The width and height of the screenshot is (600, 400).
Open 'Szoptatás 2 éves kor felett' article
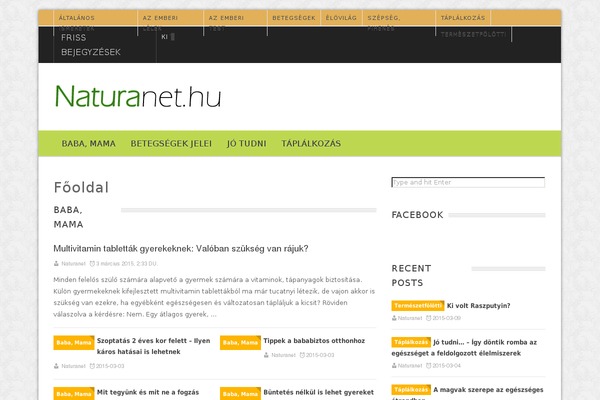click(x=153, y=346)
